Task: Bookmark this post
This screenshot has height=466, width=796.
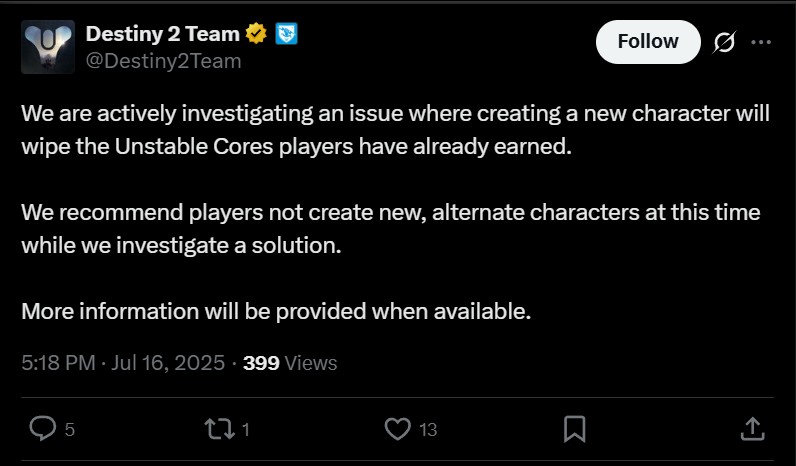Action: tap(575, 429)
